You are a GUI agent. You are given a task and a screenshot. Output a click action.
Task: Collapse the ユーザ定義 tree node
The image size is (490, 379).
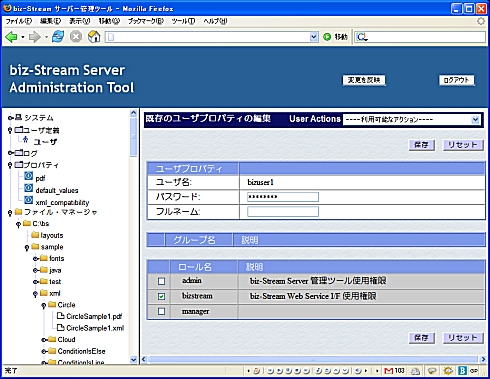tap(10, 130)
